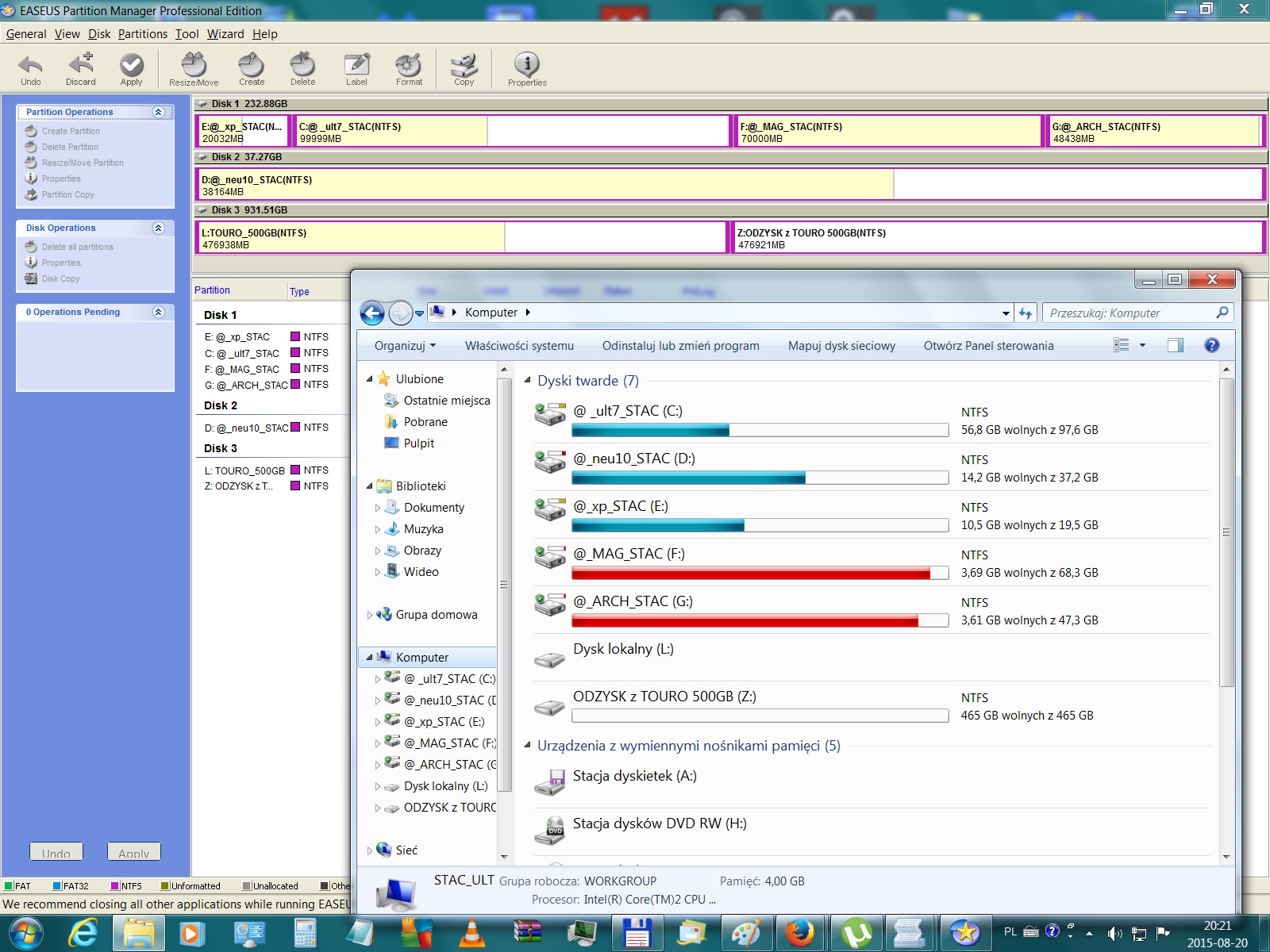
Task: Open the address bar history dropdown
Action: coord(1006,313)
